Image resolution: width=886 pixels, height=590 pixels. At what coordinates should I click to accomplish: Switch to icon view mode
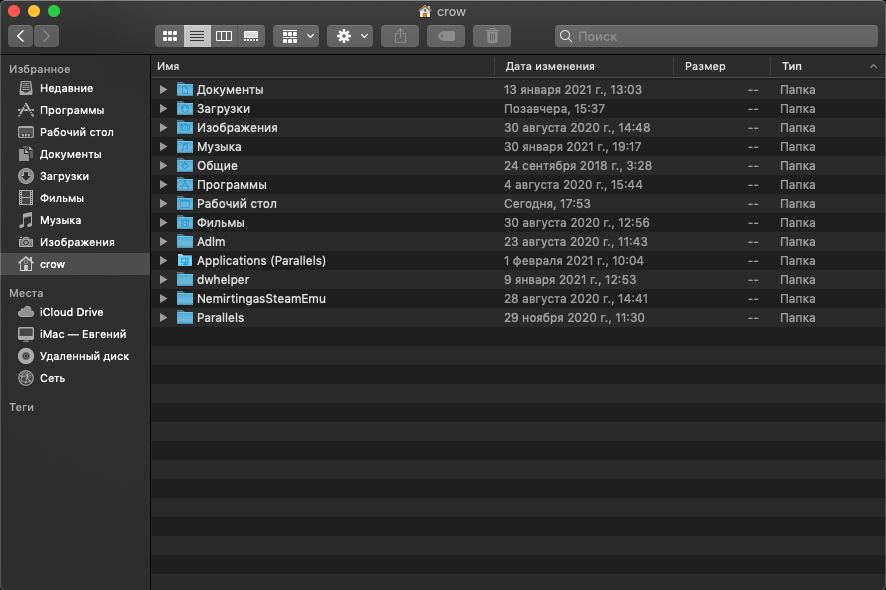(170, 36)
